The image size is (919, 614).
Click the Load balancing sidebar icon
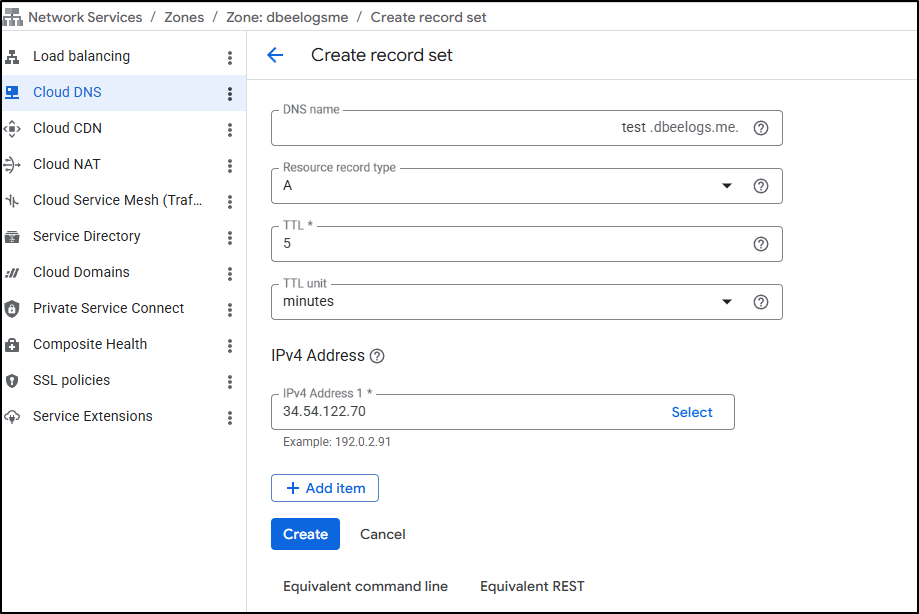pyautogui.click(x=12, y=57)
